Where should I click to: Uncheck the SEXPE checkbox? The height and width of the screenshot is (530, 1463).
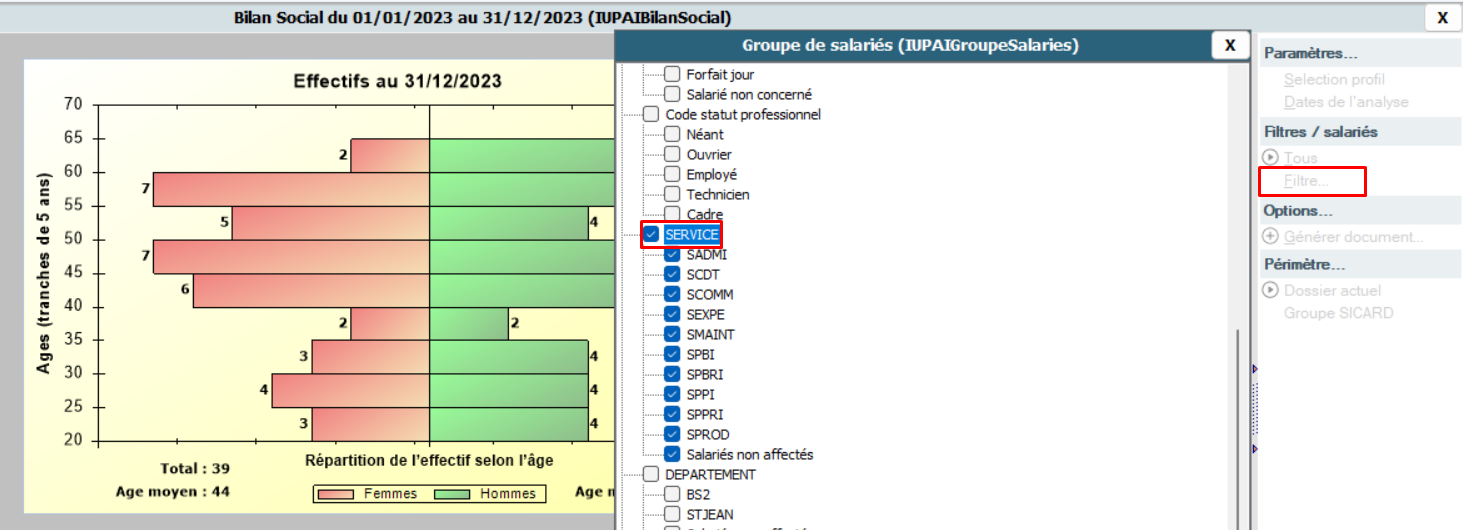672,314
